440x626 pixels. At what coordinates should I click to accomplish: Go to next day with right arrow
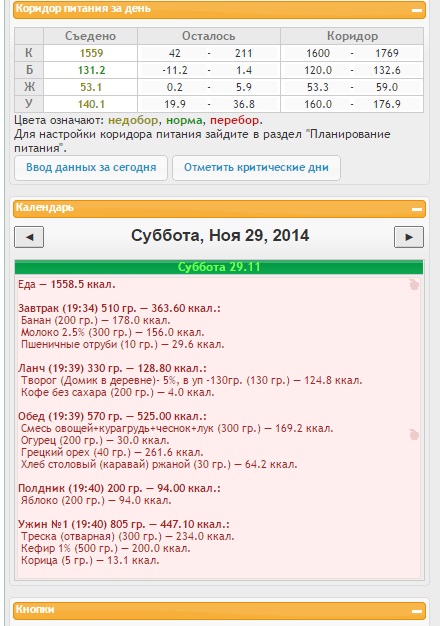click(x=409, y=237)
